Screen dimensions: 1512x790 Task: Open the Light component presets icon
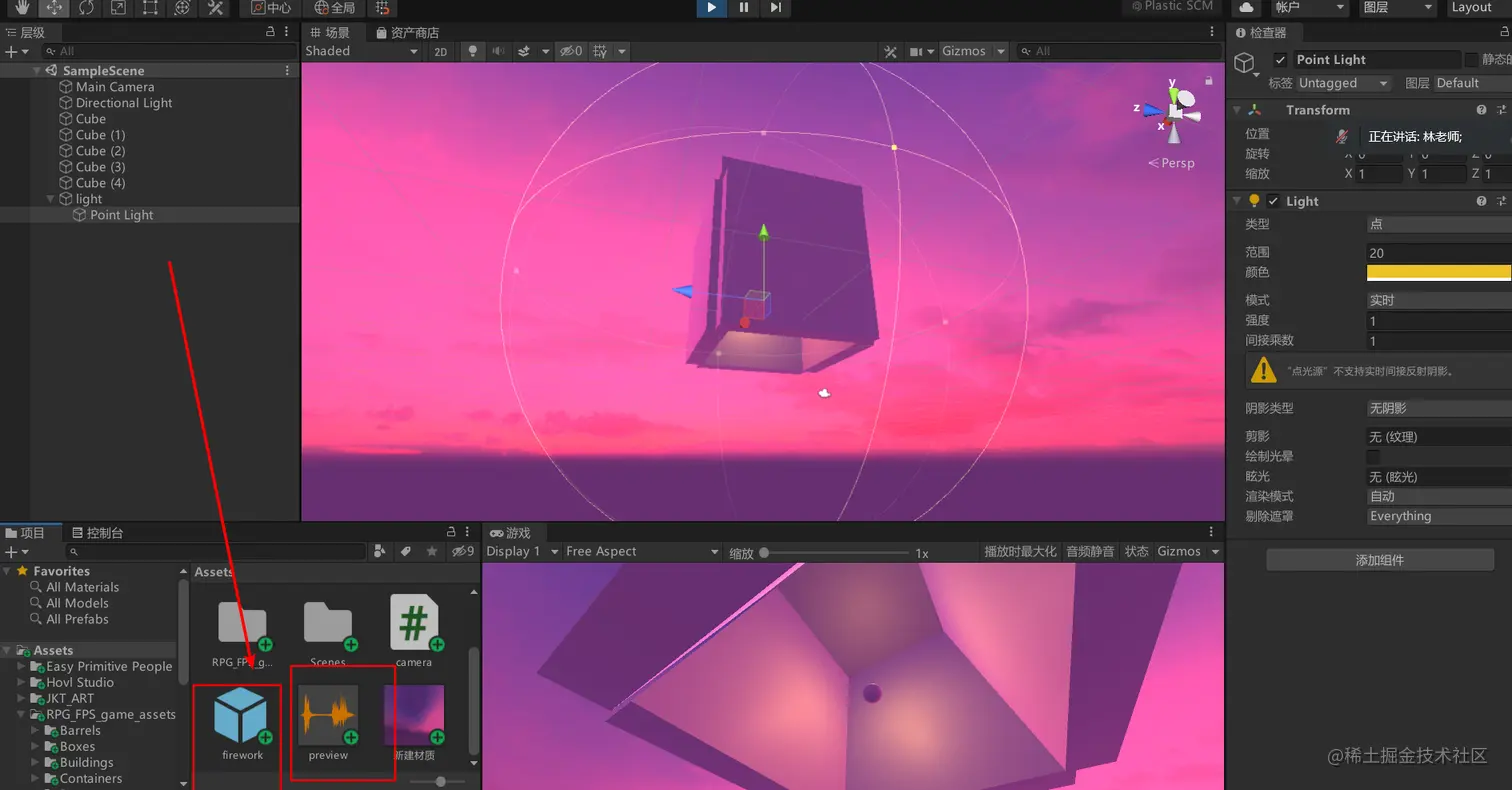click(1502, 201)
